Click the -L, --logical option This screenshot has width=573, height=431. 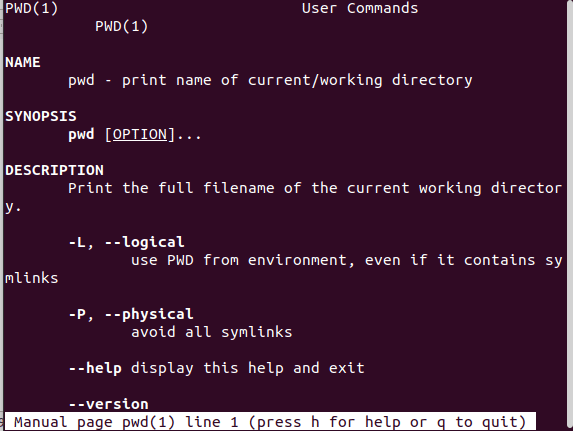point(126,242)
